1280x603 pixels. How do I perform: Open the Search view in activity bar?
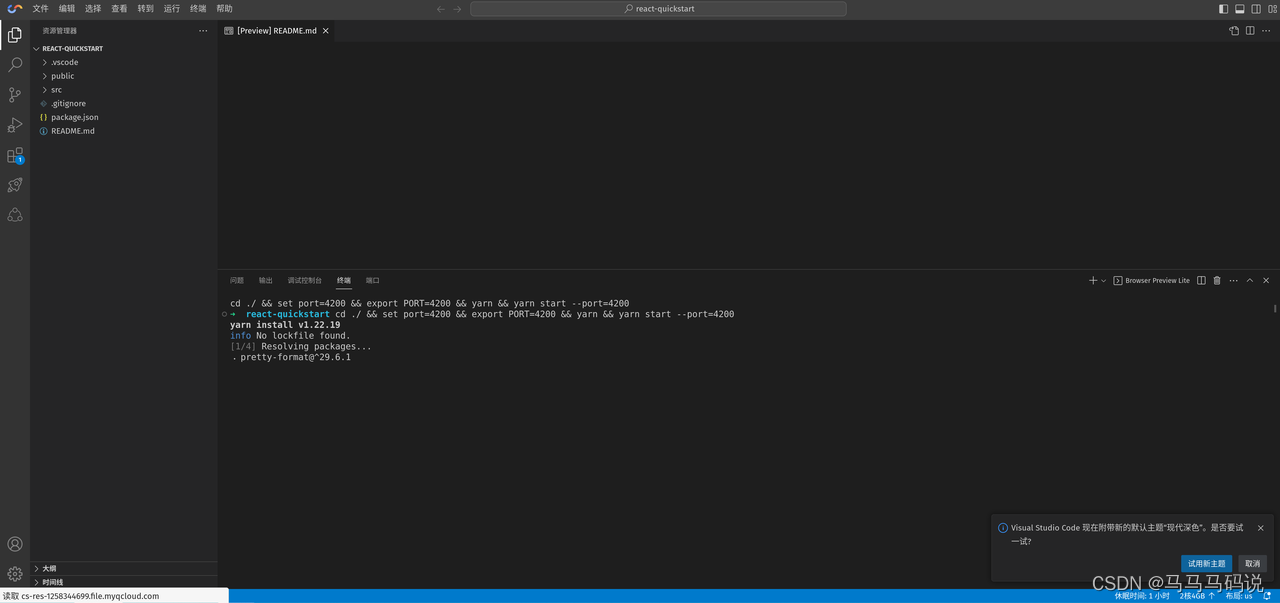coord(15,65)
